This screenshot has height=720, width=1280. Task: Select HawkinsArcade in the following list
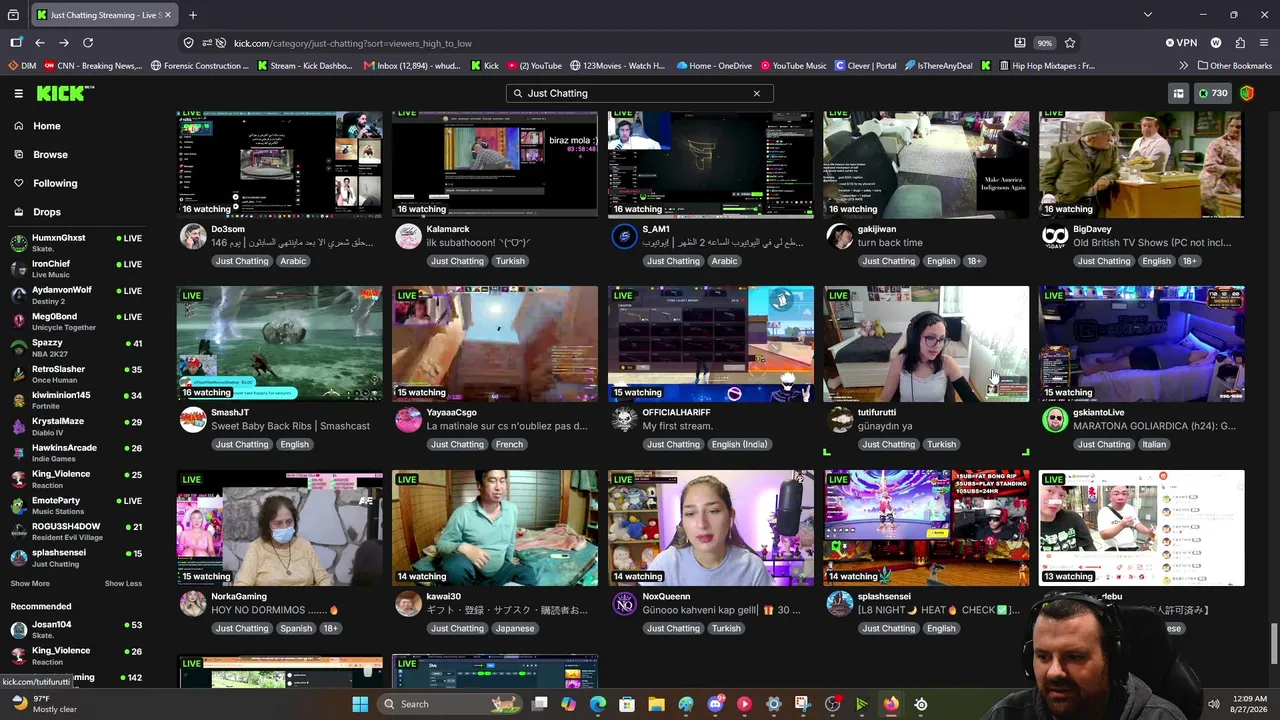[x=76, y=453]
